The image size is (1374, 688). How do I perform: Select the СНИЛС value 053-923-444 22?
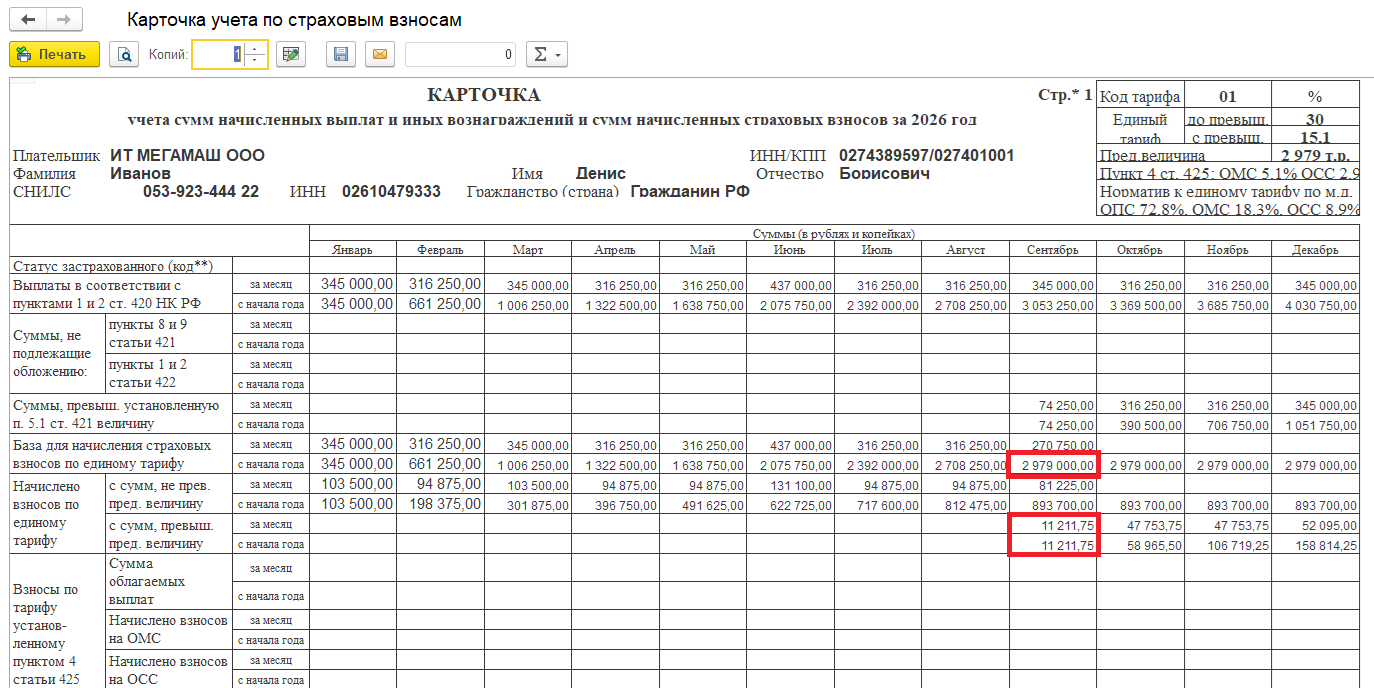pos(200,192)
